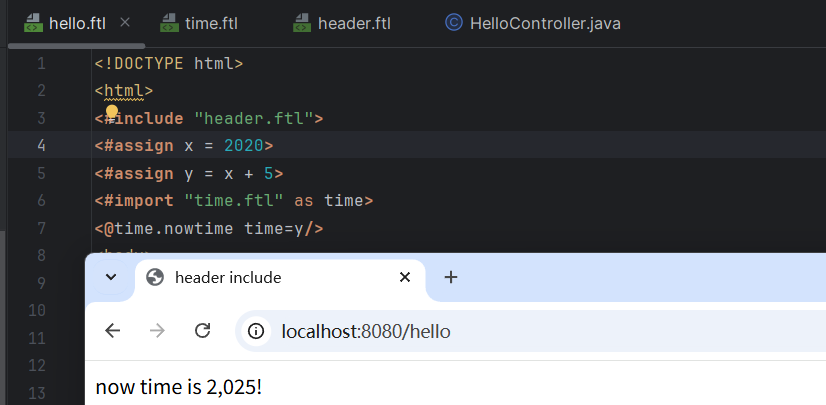
Task: Open a new browser tab
Action: coord(451,277)
